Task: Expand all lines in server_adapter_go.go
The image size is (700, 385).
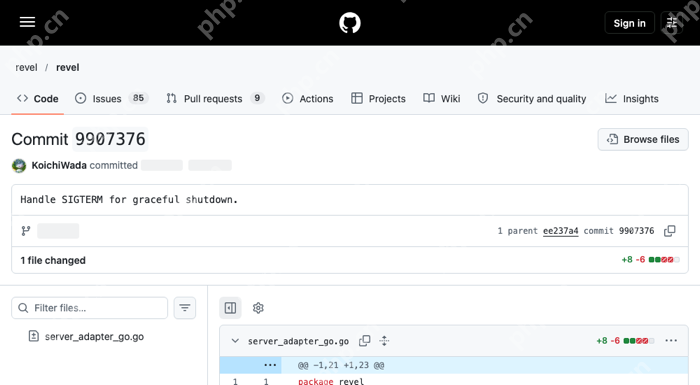Action: point(384,341)
